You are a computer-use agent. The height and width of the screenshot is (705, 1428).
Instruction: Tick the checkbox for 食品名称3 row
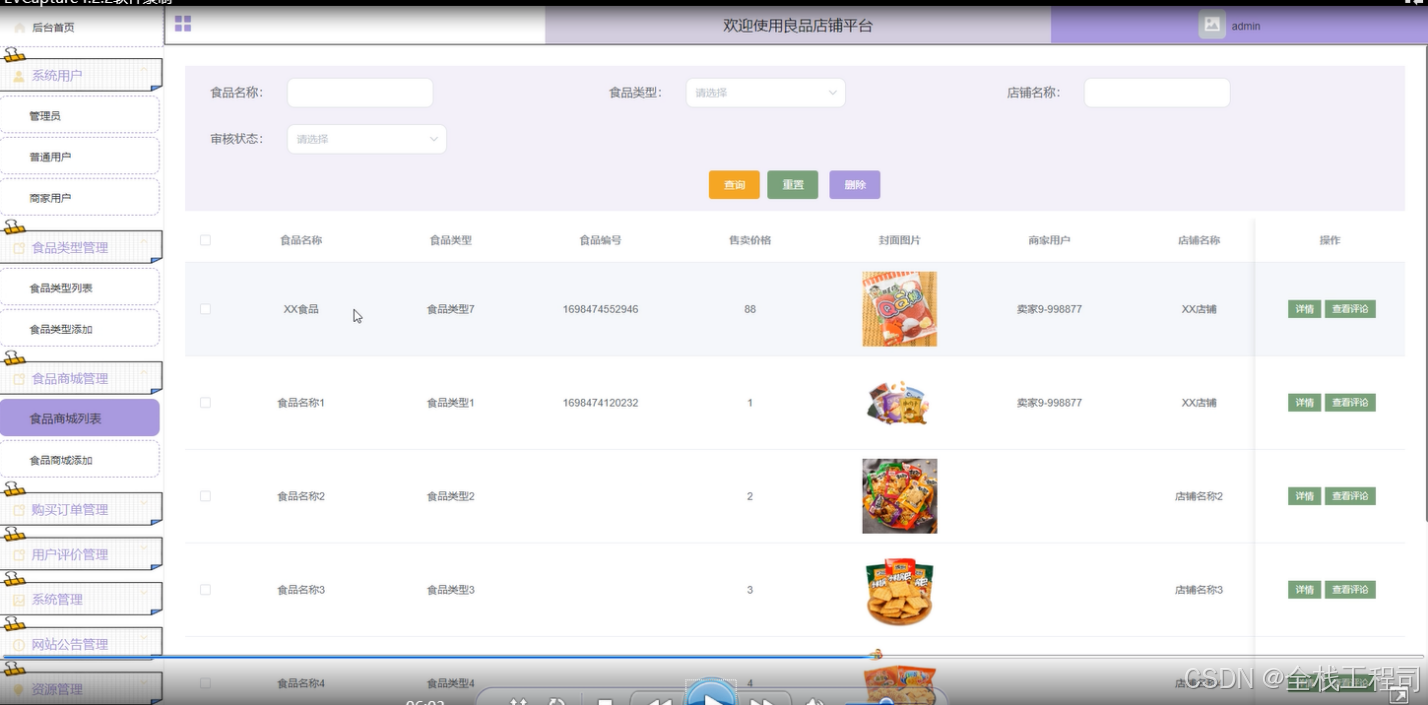click(x=205, y=590)
